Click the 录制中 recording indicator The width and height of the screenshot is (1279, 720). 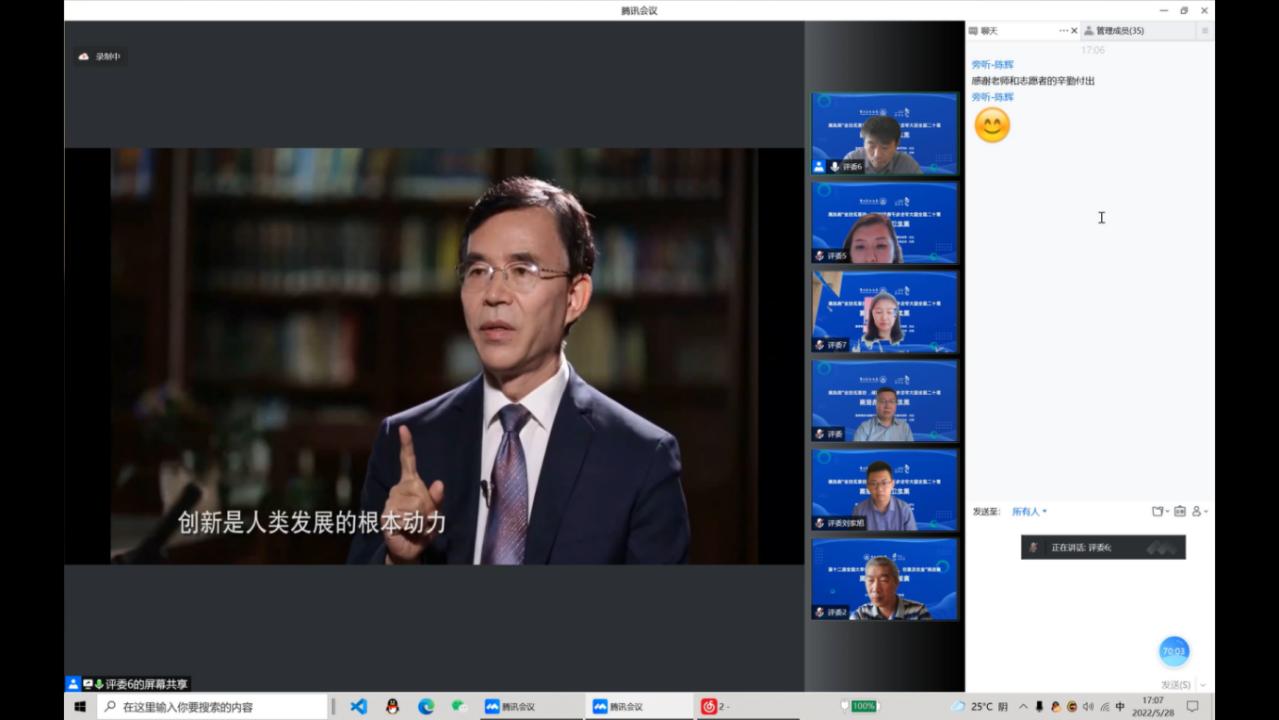pyautogui.click(x=100, y=57)
